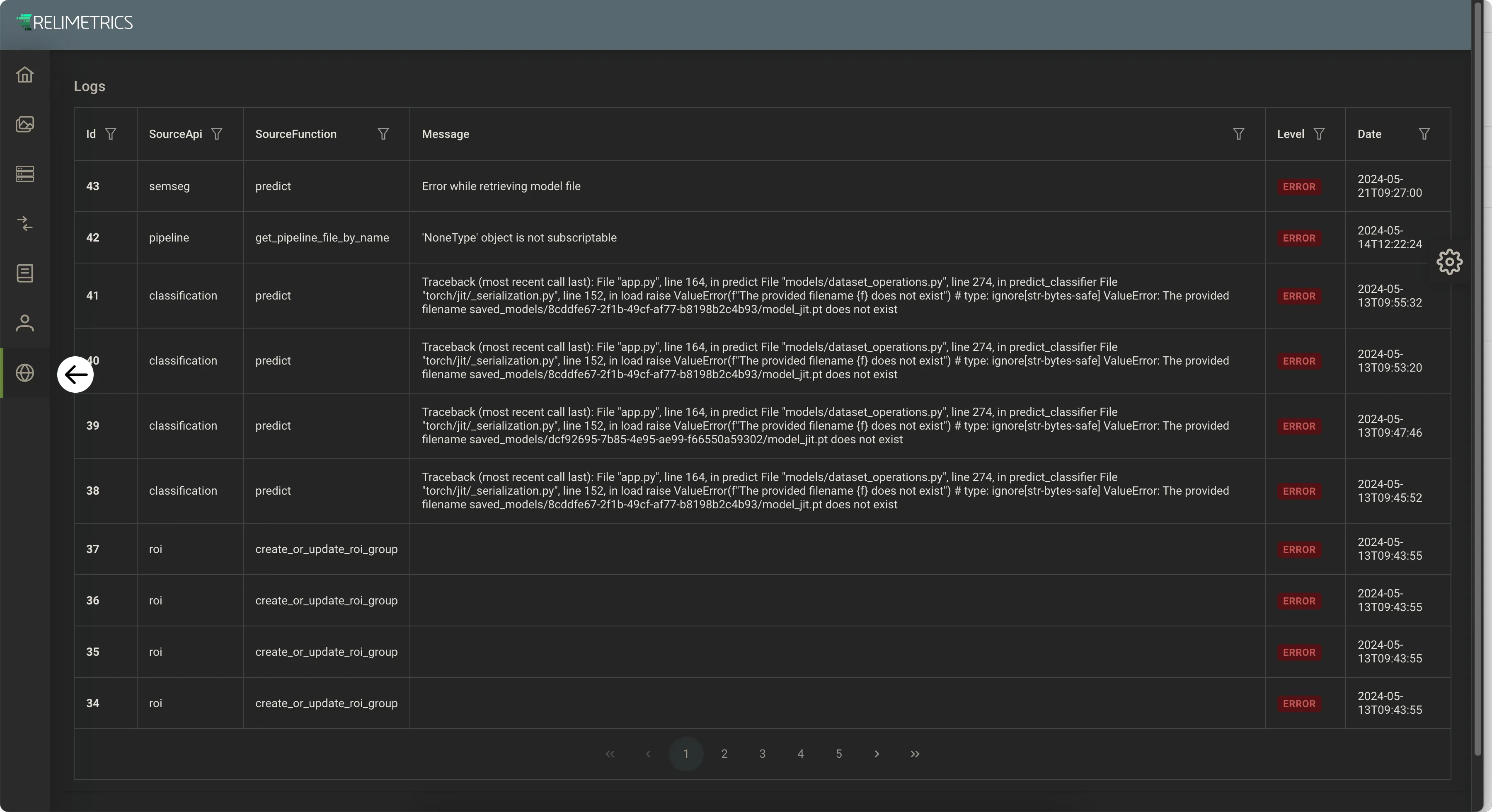
Task: Open the pipeline arrows sidebar icon
Action: [x=25, y=223]
